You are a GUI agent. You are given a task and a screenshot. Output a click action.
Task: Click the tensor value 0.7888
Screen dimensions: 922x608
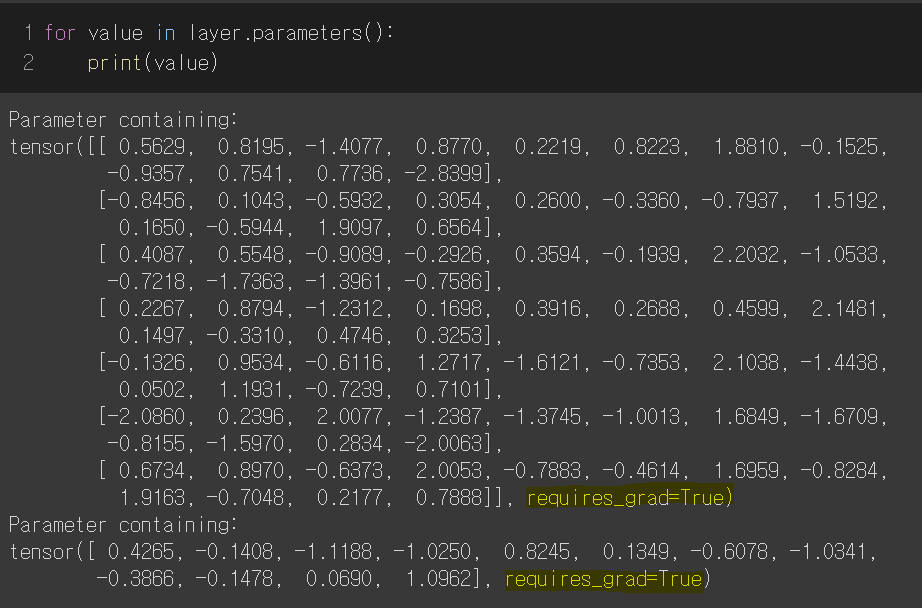click(x=449, y=498)
